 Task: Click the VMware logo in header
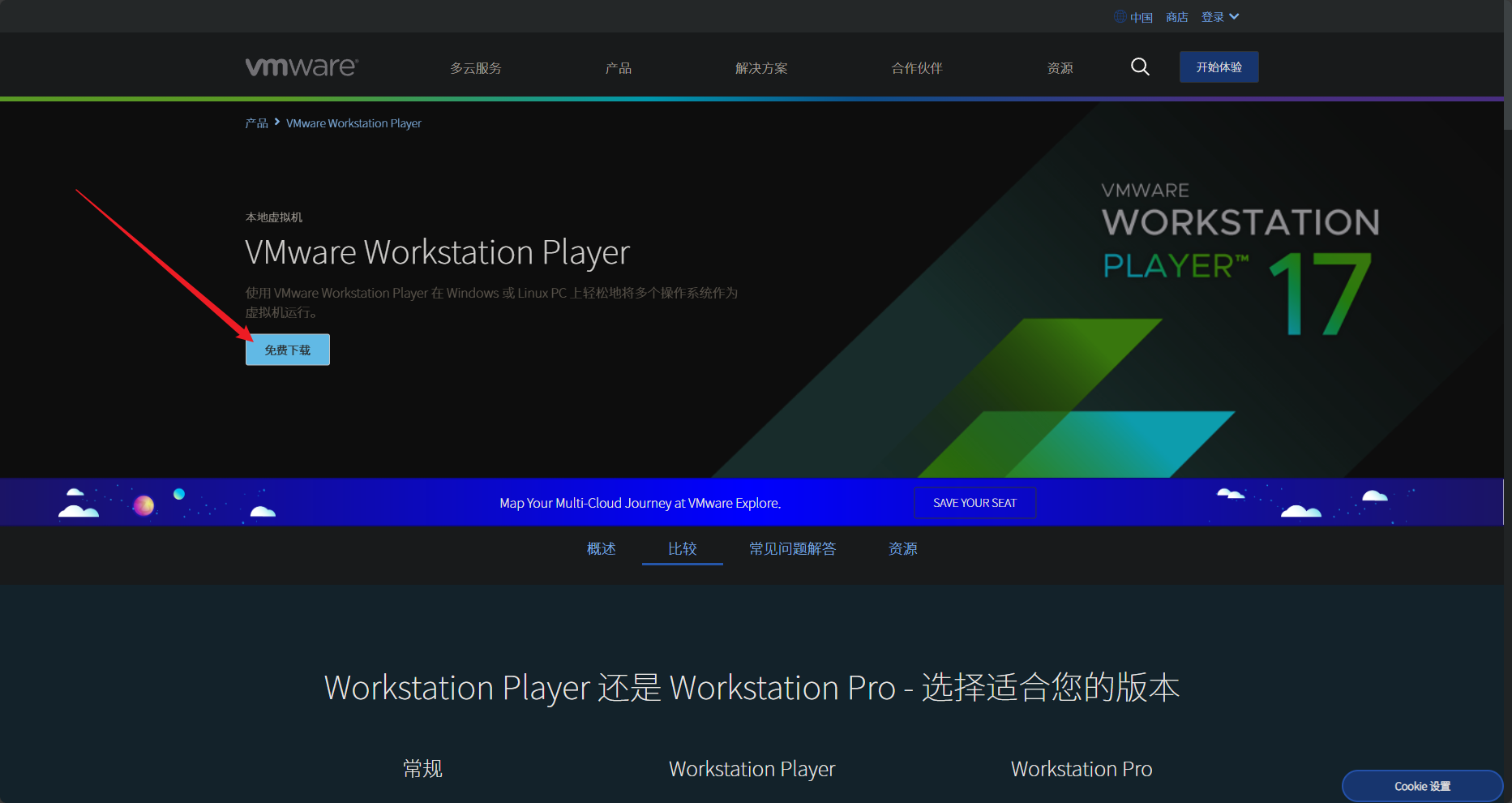302,67
